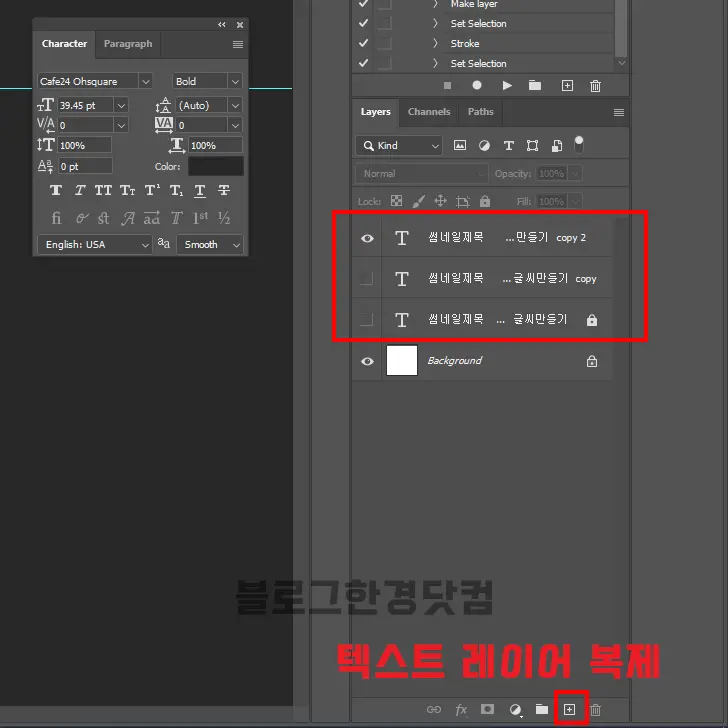Toggle dialog box for Stroke step

click(x=384, y=43)
